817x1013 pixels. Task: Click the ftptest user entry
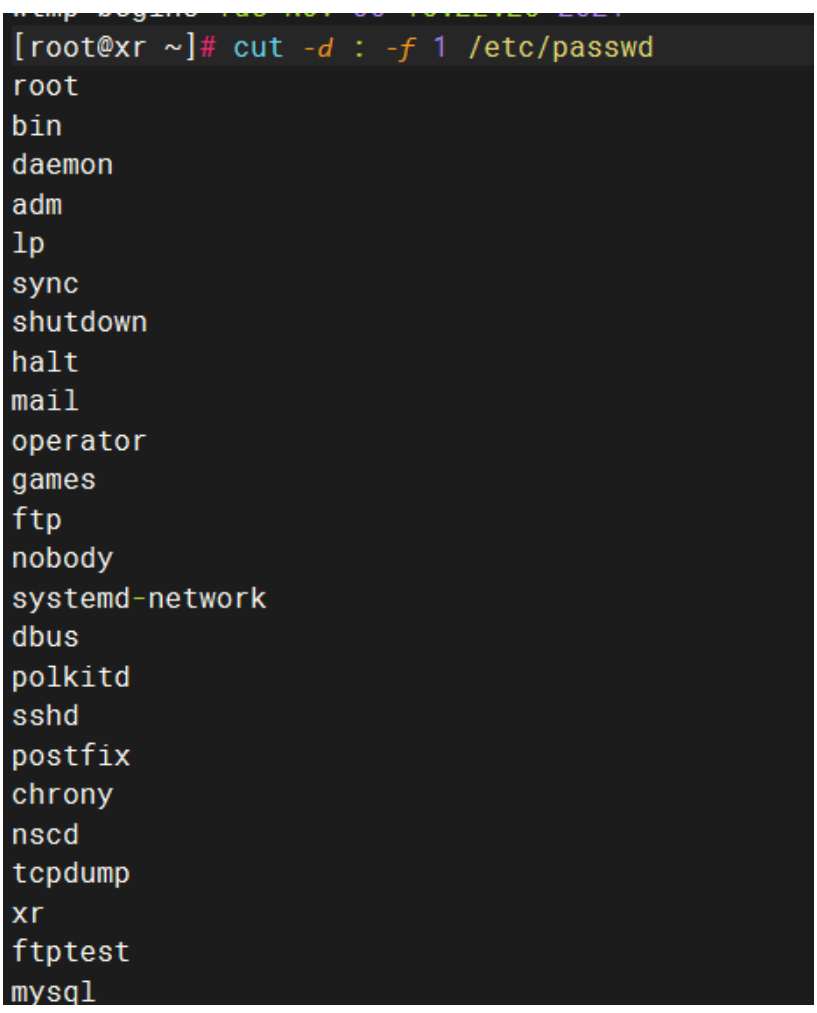tap(71, 952)
